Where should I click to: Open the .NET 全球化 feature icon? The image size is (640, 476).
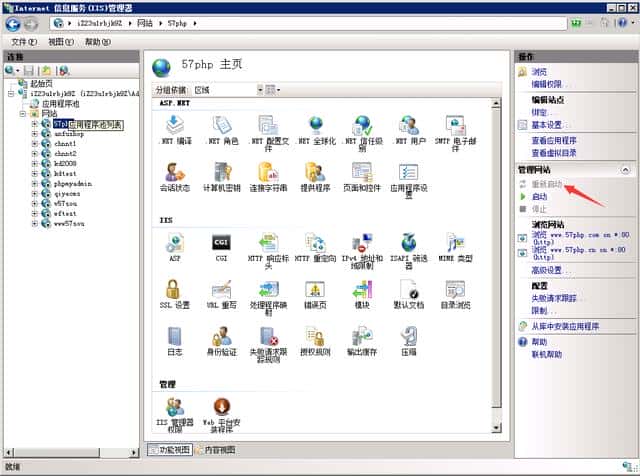pyautogui.click(x=316, y=125)
